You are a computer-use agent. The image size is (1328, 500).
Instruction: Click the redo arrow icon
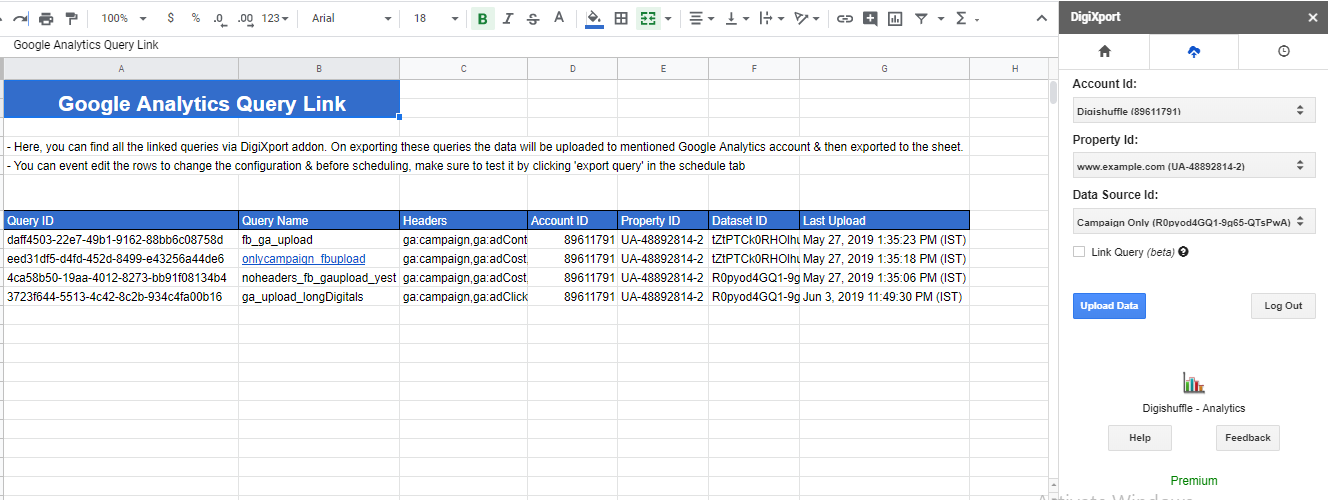point(20,18)
